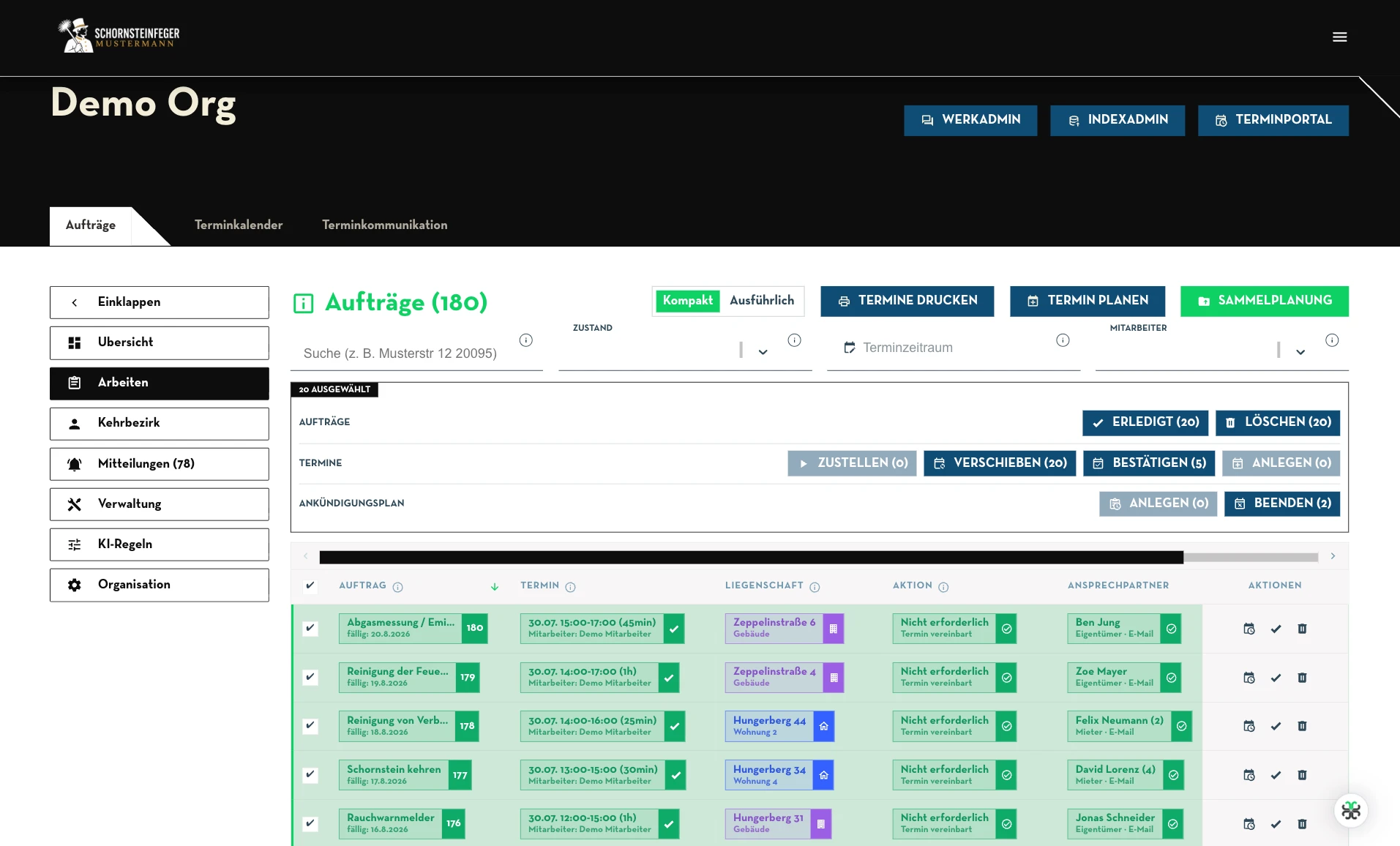Screen dimensions: 1400x846
Task: Start SAMMELPLANUNG
Action: tap(1265, 301)
